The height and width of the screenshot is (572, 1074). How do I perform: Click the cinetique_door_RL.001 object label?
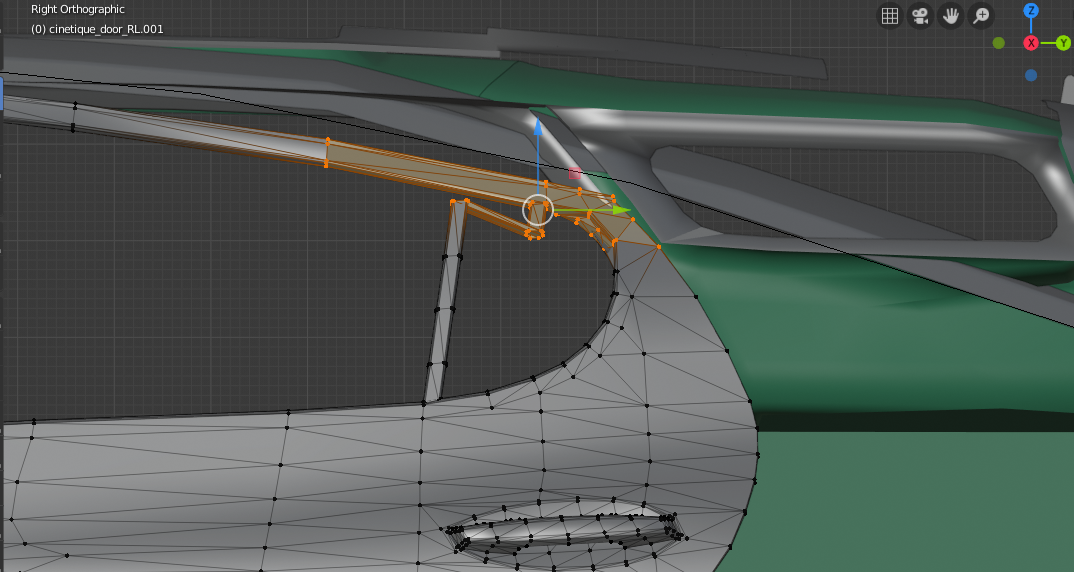(105, 29)
